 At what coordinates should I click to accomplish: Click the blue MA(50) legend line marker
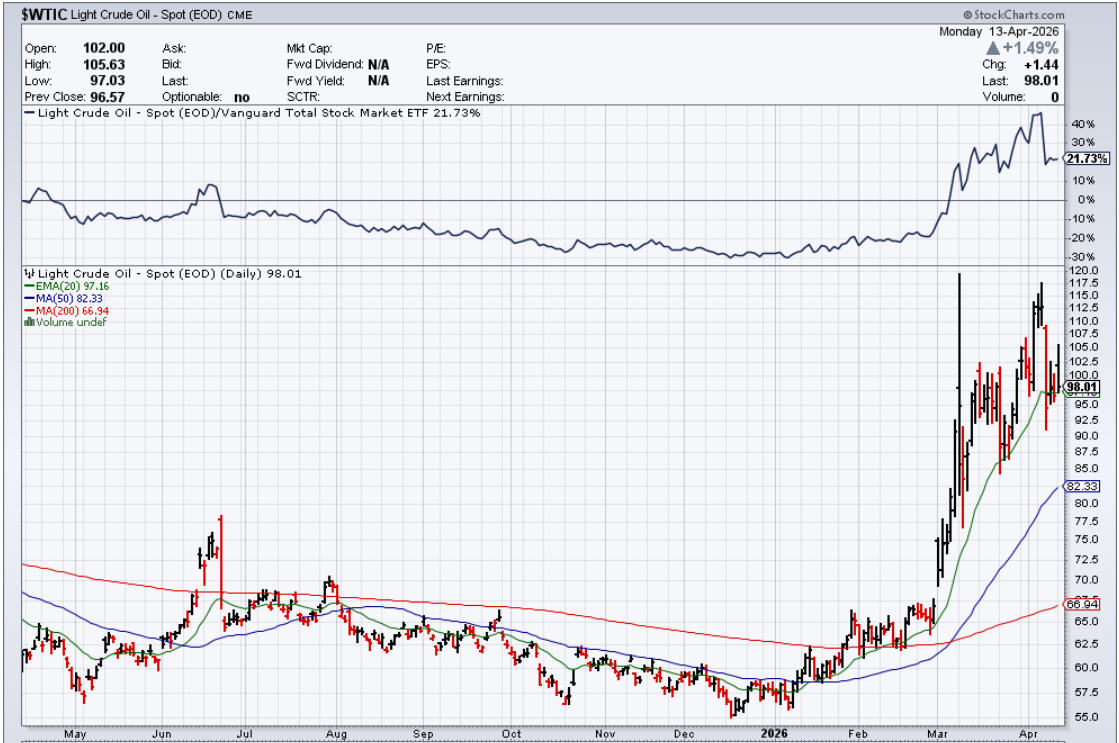pyautogui.click(x=28, y=297)
